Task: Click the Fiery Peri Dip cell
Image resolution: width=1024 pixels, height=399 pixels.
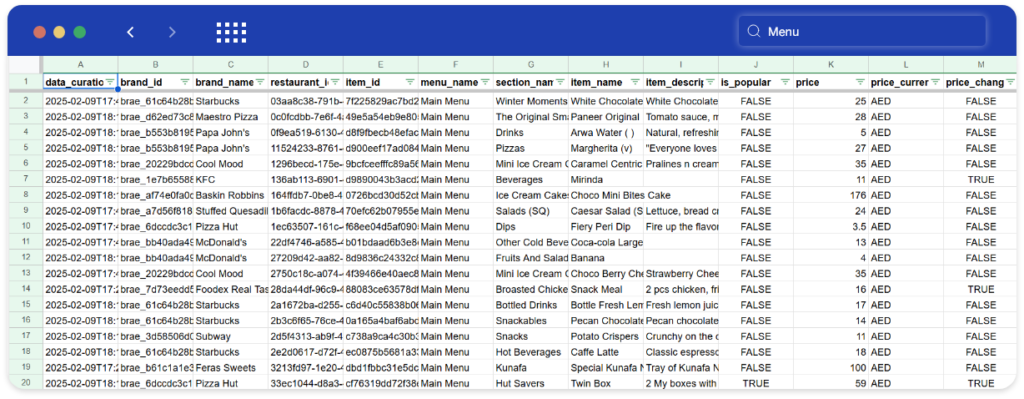Action: (x=606, y=227)
